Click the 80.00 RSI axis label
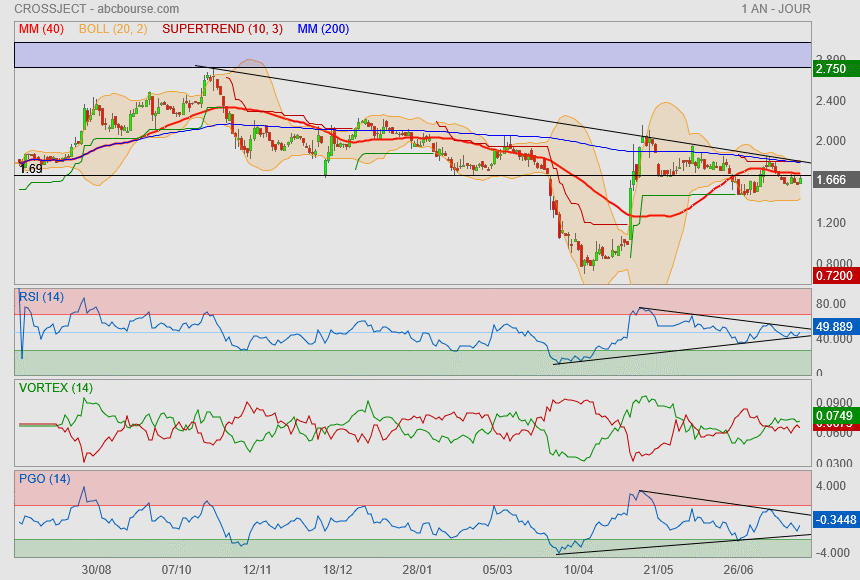This screenshot has width=860, height=580. point(831,303)
